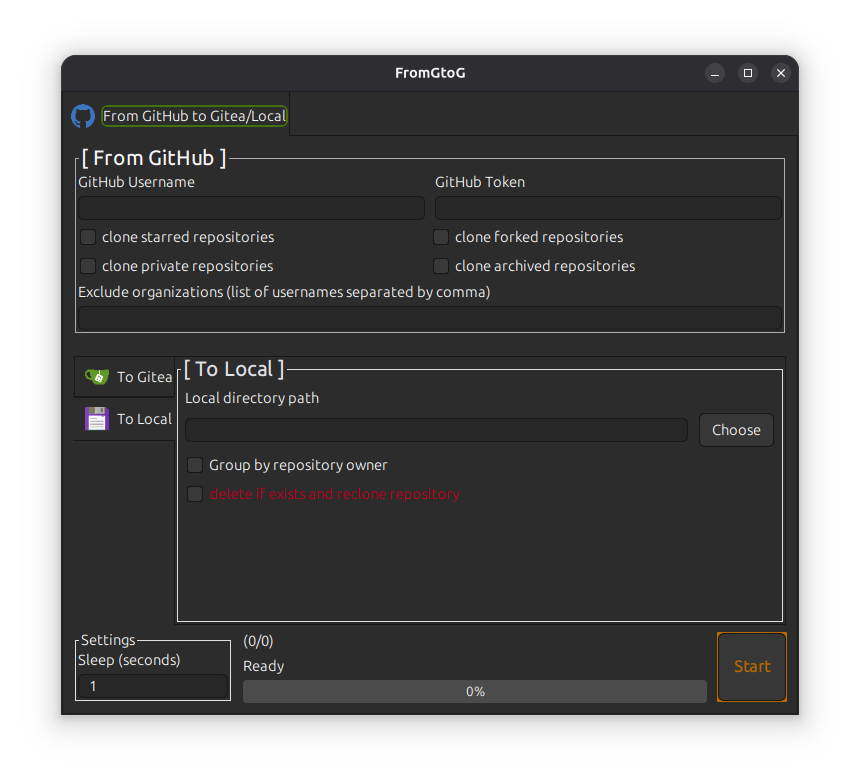Viewport: 860px width, 782px height.
Task: Click the [ From GitHub ] group heading
Action: pyautogui.click(x=154, y=158)
